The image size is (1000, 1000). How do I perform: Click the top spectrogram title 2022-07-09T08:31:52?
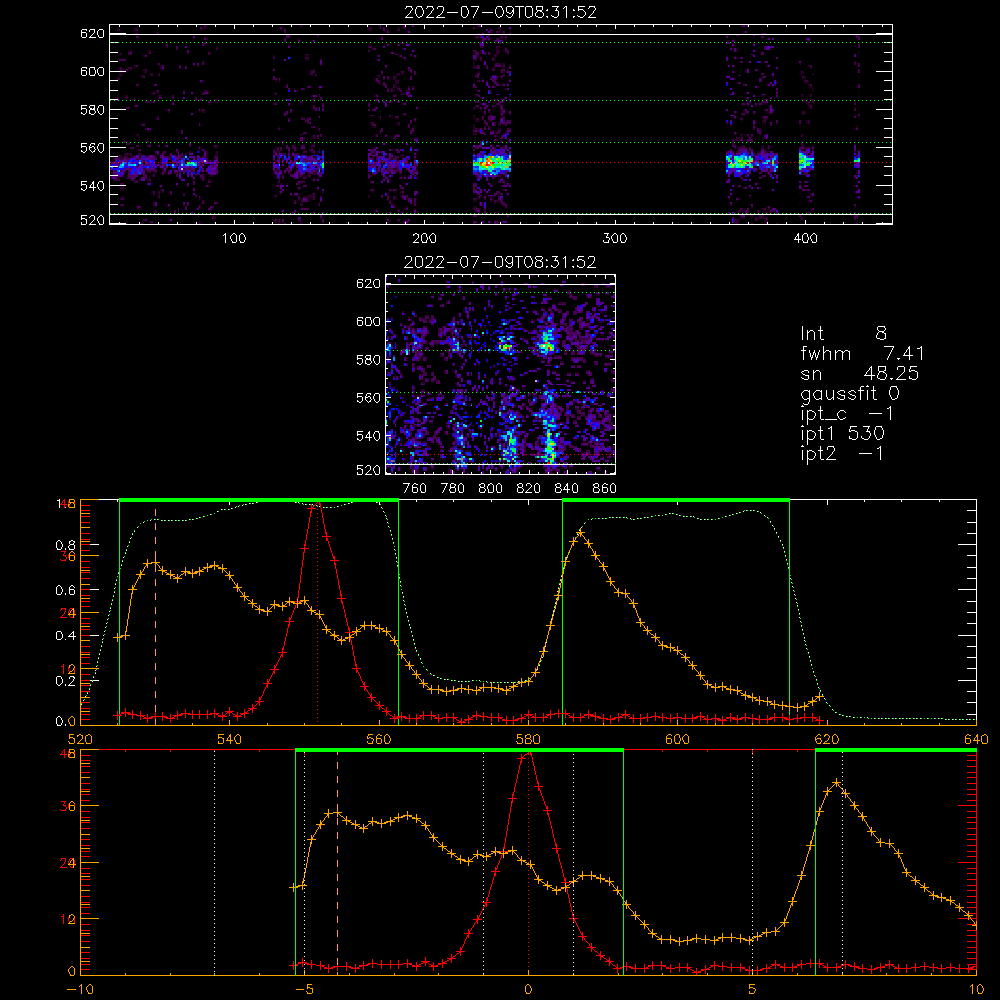click(500, 12)
